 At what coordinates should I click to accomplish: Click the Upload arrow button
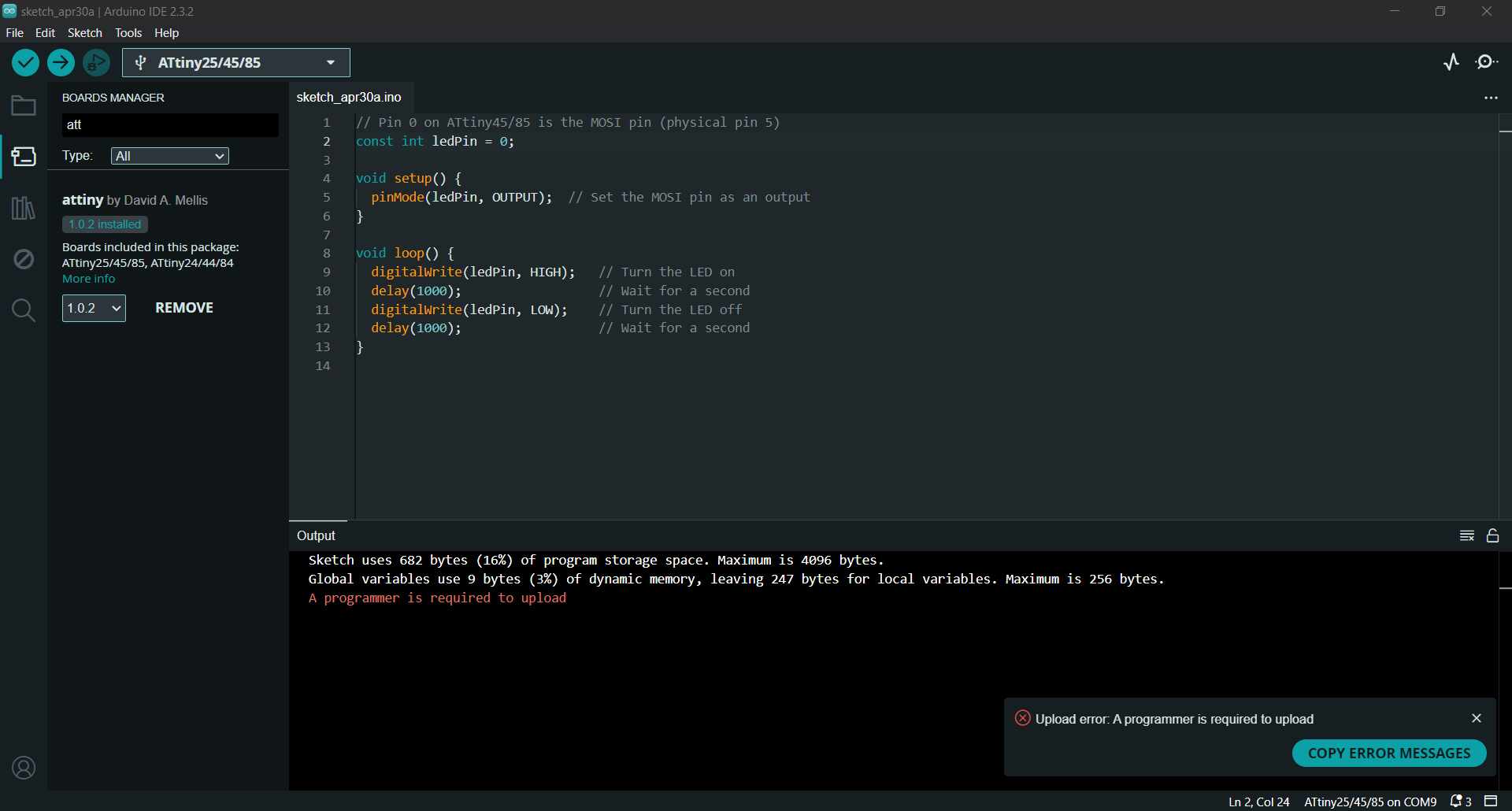(61, 62)
